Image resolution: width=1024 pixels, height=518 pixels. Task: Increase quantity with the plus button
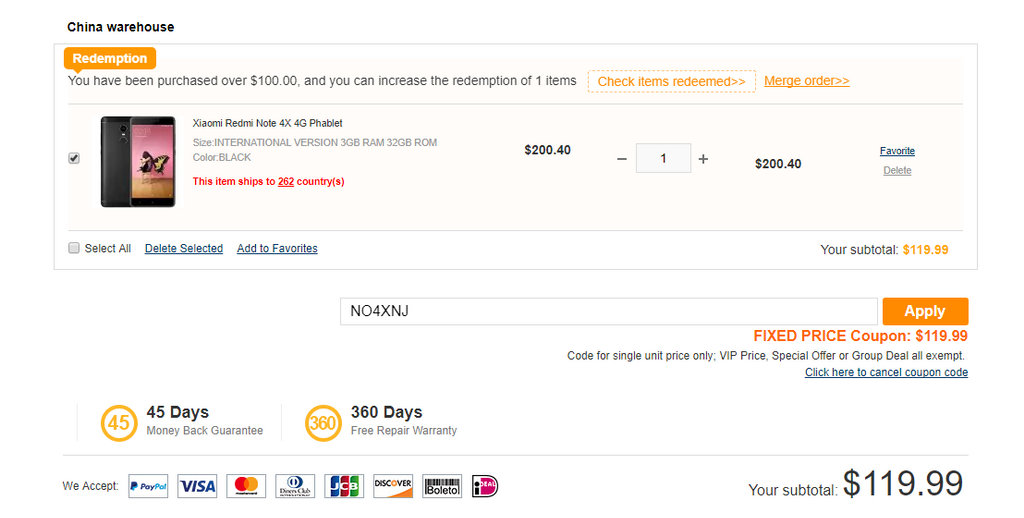[x=703, y=159]
